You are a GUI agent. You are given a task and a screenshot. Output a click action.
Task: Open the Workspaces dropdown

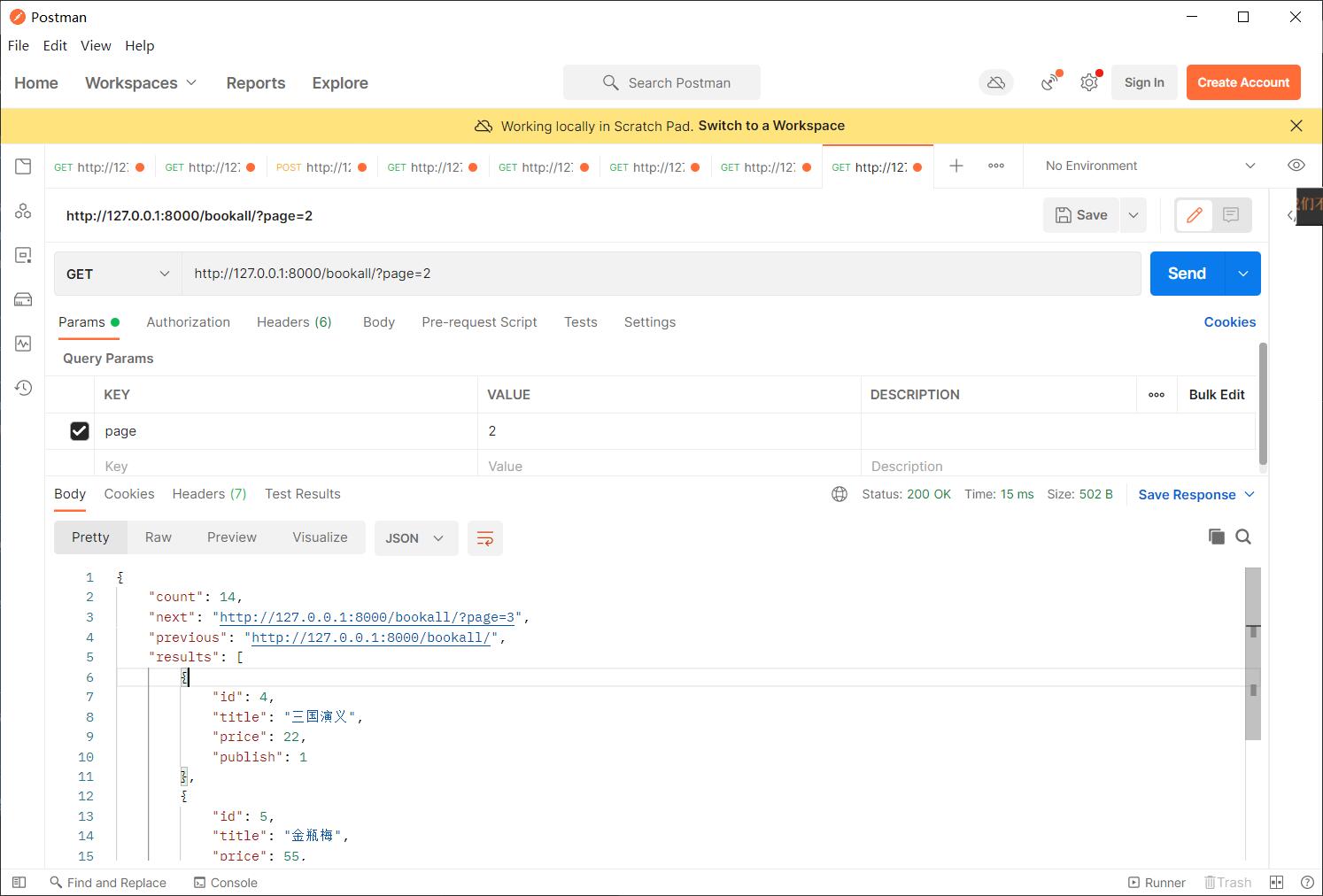[x=141, y=82]
